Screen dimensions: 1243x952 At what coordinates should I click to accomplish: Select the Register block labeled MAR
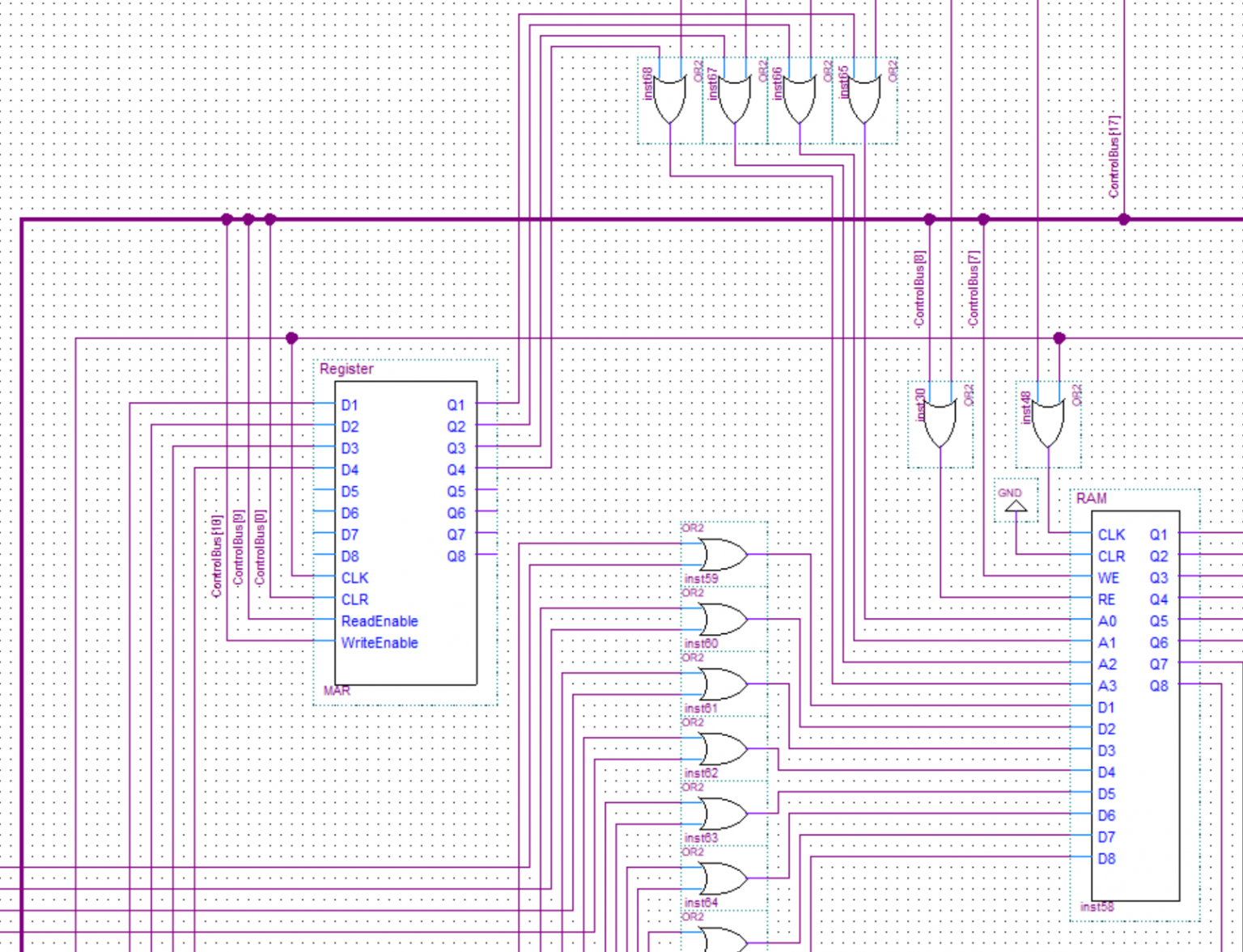click(x=406, y=532)
